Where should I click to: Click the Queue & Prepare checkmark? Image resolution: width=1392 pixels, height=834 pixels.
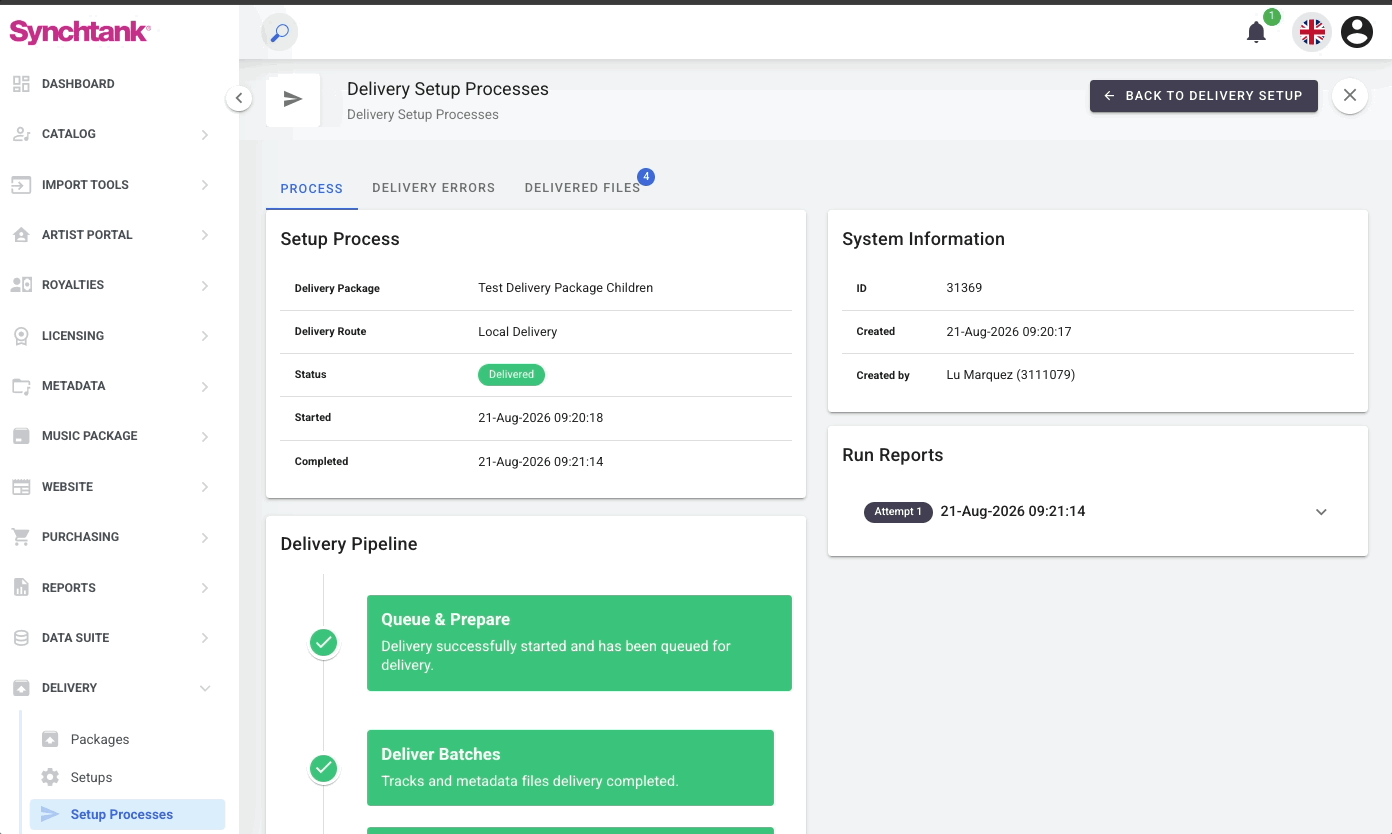[x=323, y=643]
